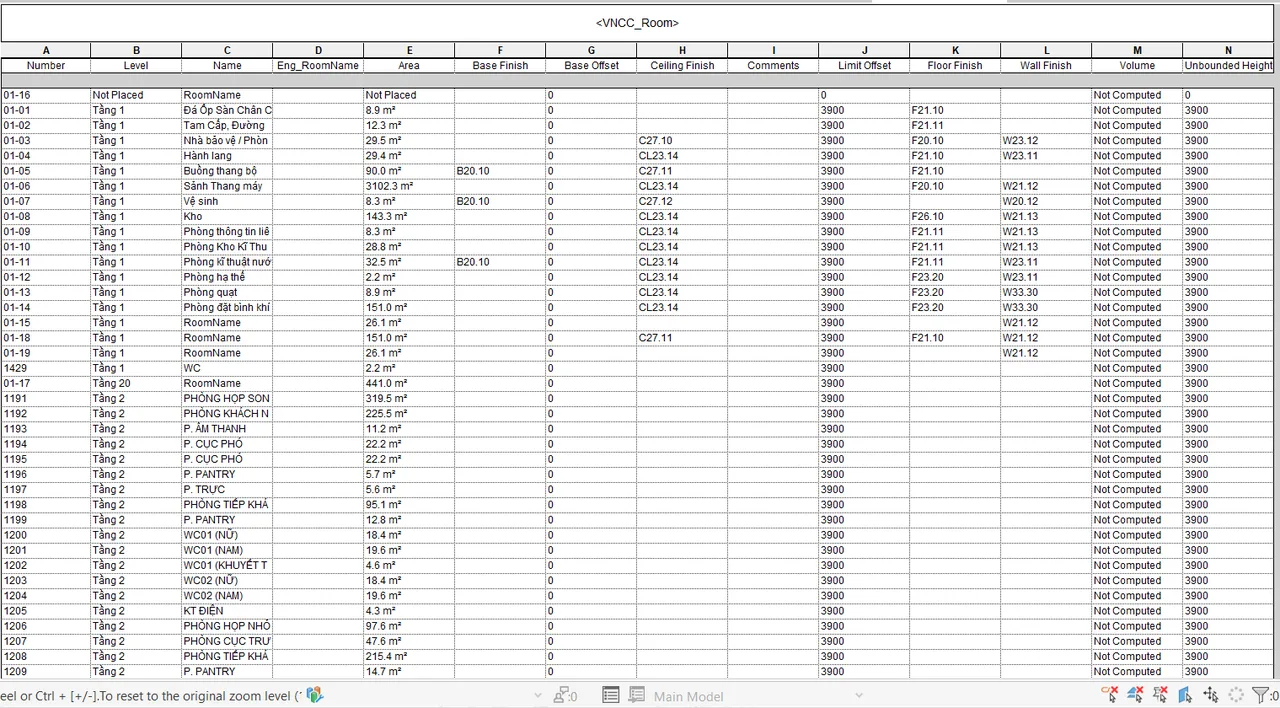Select the F26.10 floor finish cell
Screen dimensions: 1280x708
point(955,216)
